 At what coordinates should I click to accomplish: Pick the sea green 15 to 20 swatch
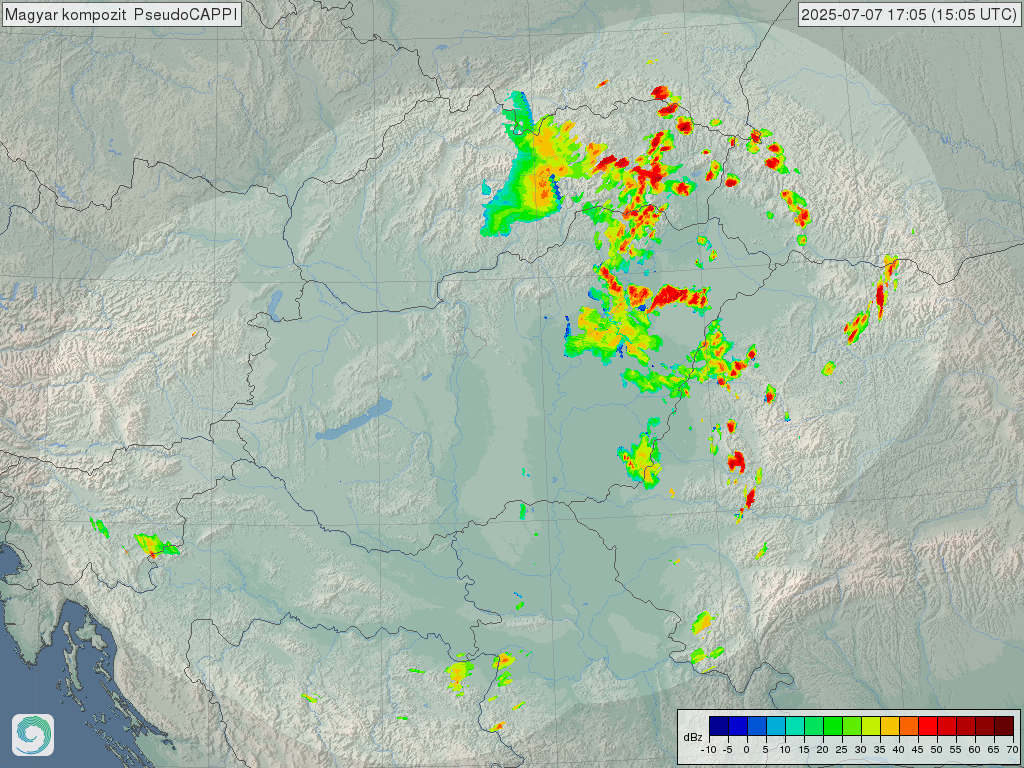814,726
